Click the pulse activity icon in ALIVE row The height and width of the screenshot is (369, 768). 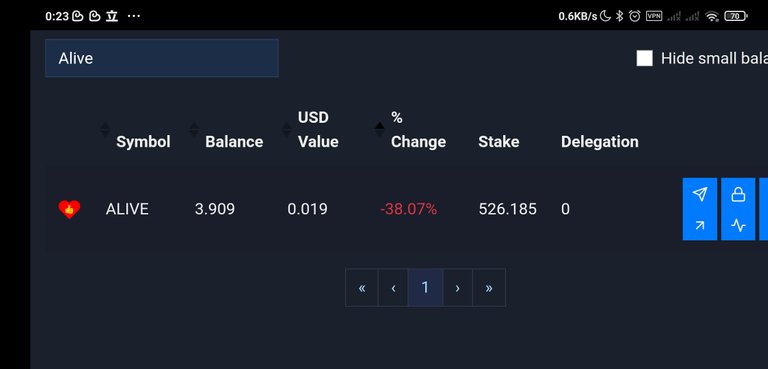[x=738, y=225]
